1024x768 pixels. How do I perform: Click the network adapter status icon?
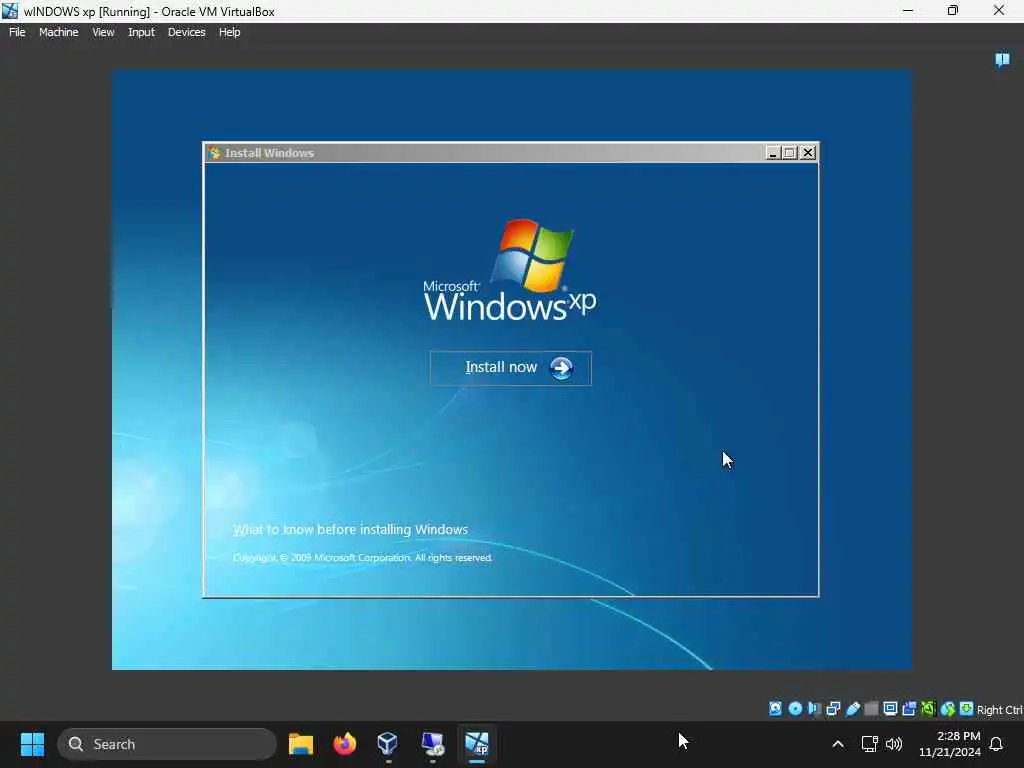click(x=833, y=709)
